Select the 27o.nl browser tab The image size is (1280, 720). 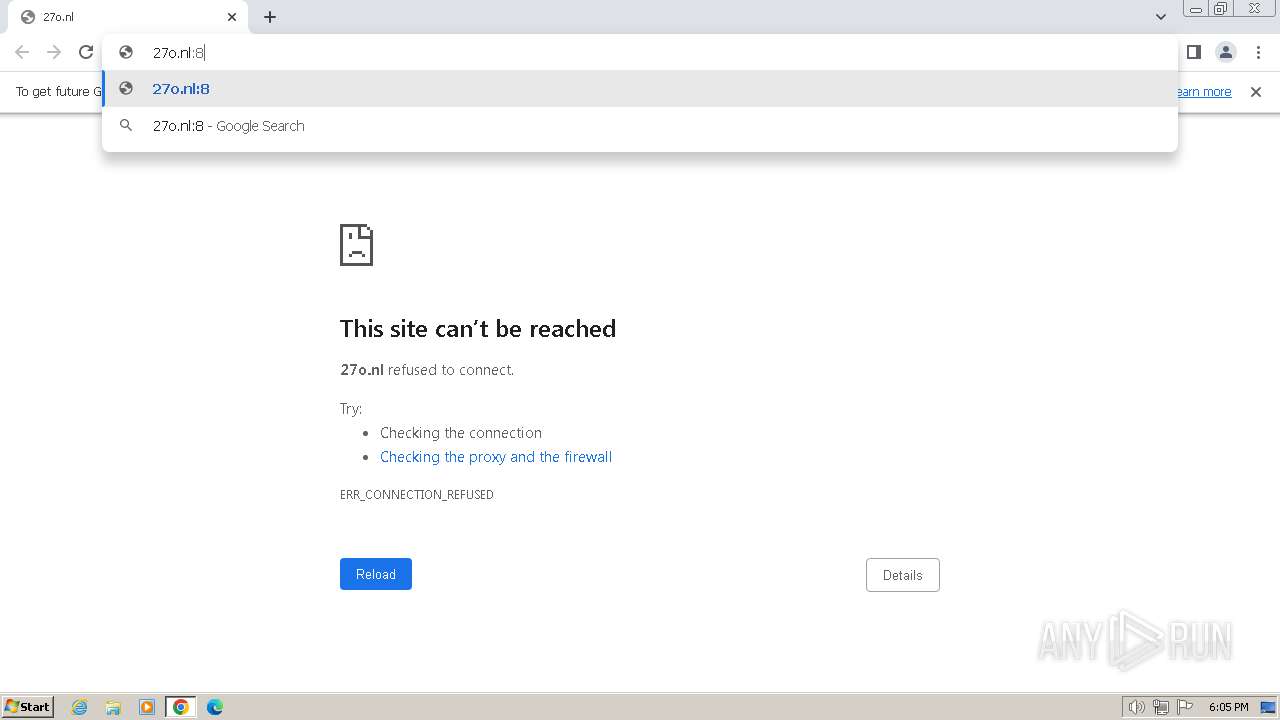[128, 17]
